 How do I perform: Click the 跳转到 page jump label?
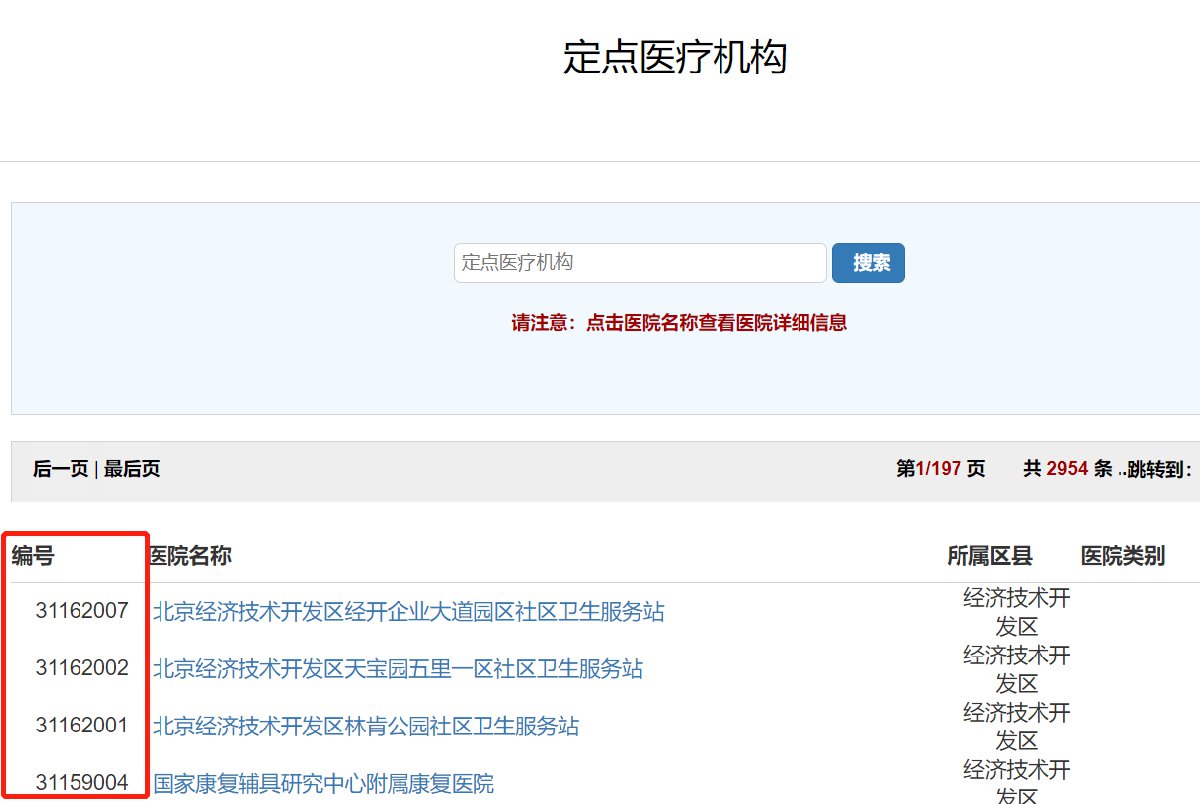tap(1158, 469)
